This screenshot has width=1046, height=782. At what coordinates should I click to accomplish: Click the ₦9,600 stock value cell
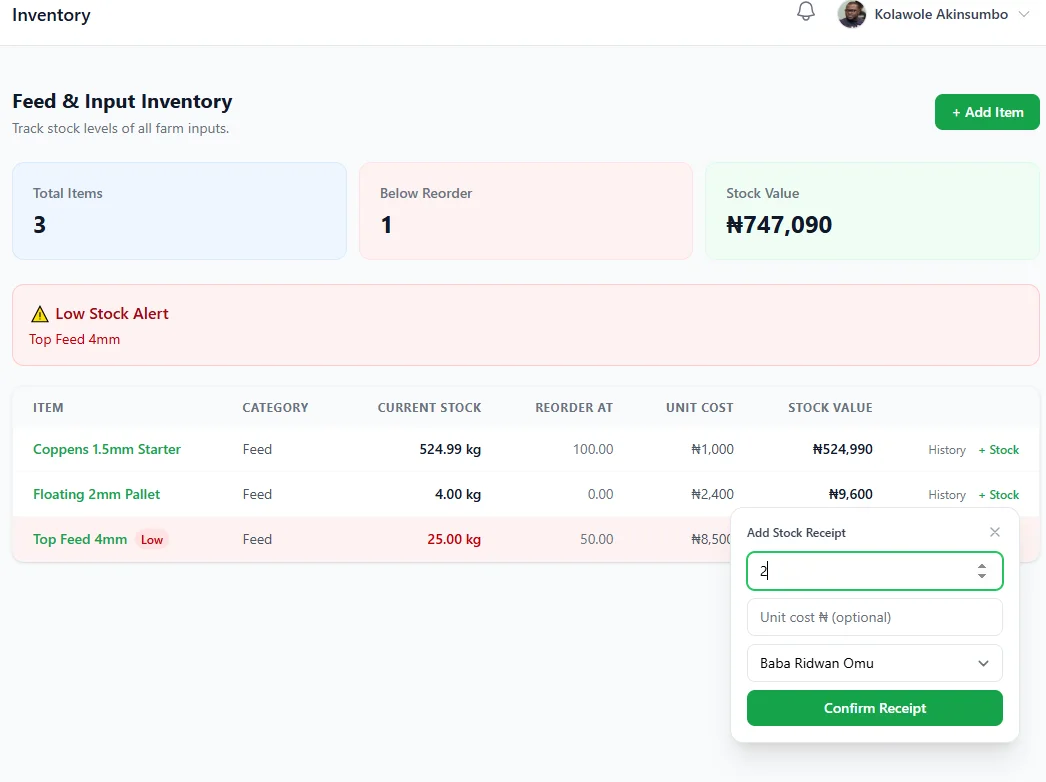[851, 494]
